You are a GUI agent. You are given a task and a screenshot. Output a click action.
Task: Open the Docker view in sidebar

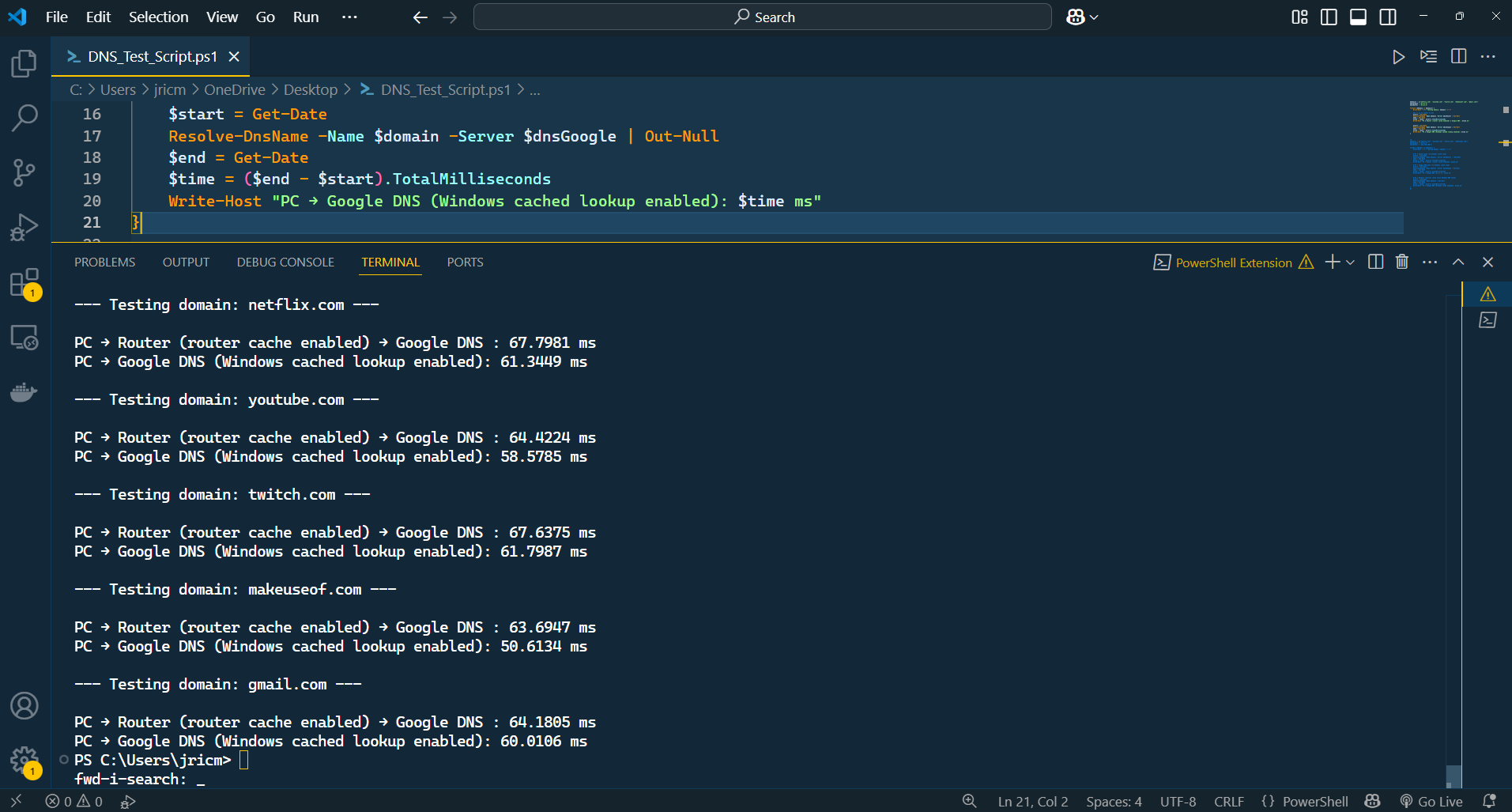pos(24,392)
